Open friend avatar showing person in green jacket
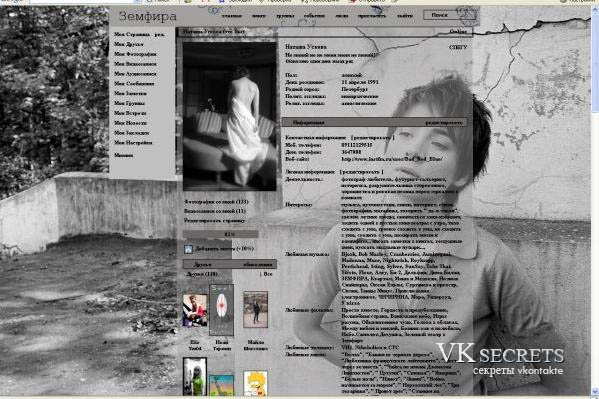Viewport: 599px width, 399px height. 195,376
